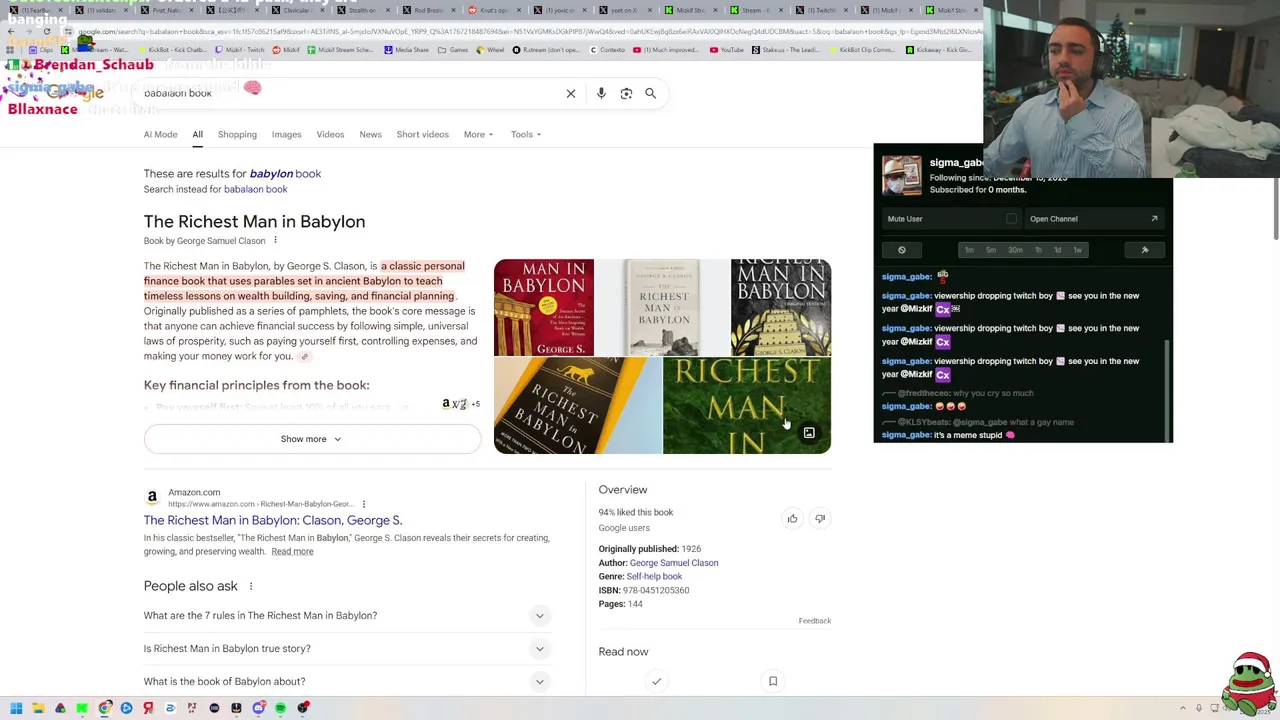Click Read more in Amazon snippet

pyautogui.click(x=292, y=552)
